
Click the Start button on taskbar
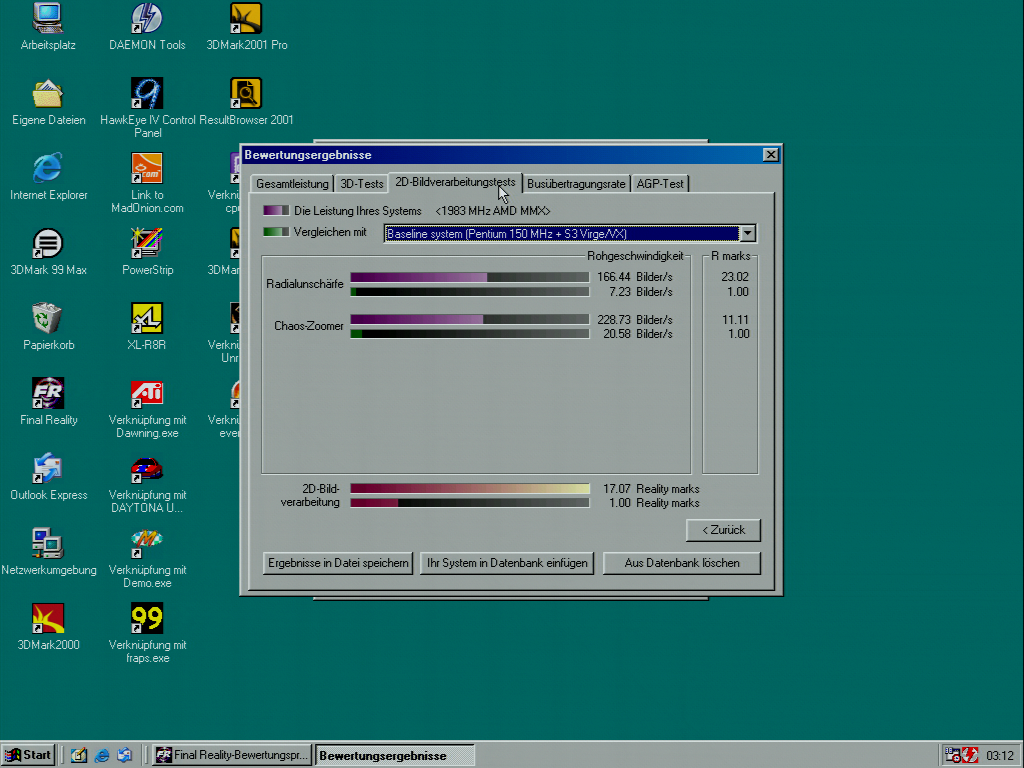(29, 755)
